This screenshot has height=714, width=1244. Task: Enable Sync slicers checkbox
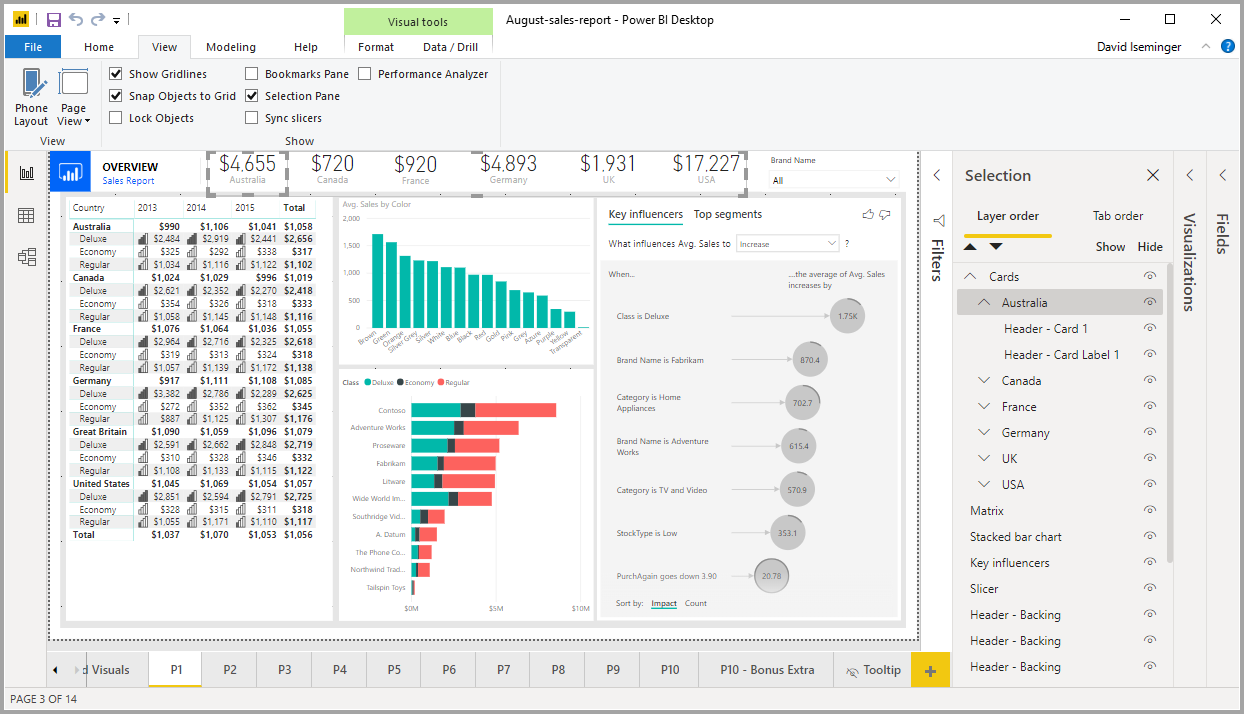coord(252,118)
